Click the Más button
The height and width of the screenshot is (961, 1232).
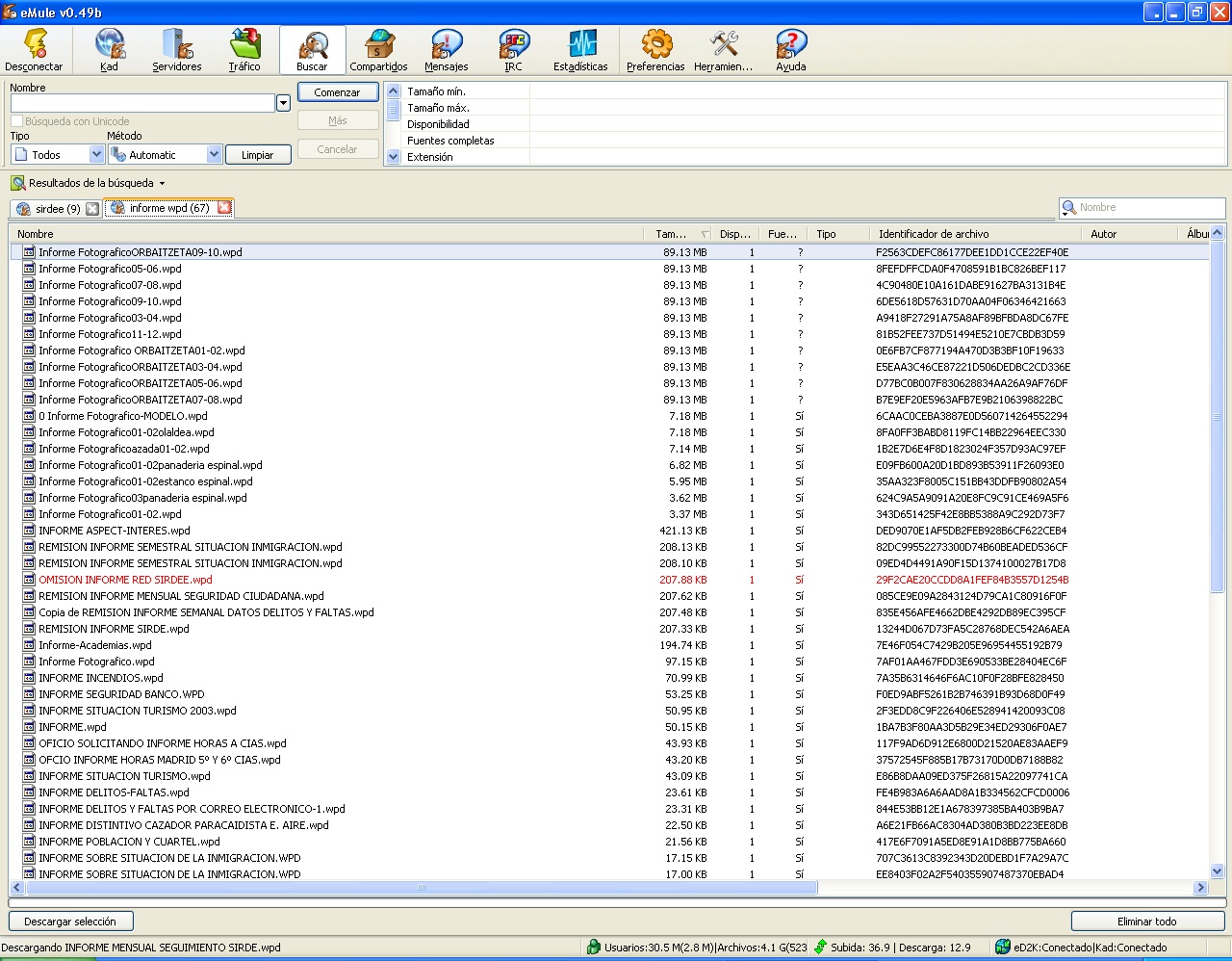click(337, 120)
